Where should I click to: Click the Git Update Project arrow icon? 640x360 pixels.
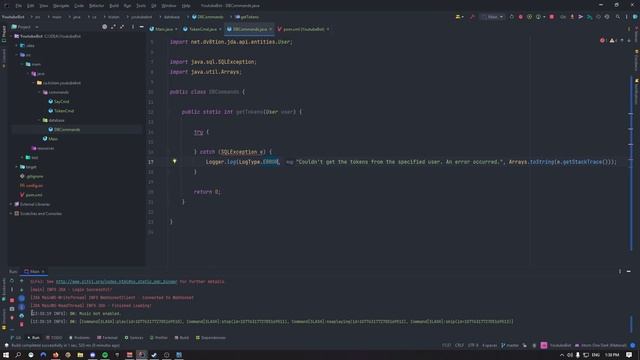572,17
